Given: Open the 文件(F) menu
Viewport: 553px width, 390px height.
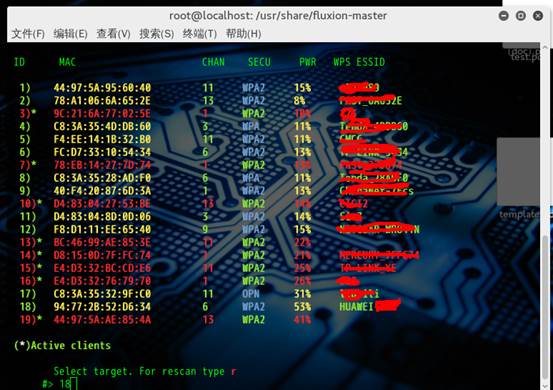Looking at the screenshot, I should (28, 34).
